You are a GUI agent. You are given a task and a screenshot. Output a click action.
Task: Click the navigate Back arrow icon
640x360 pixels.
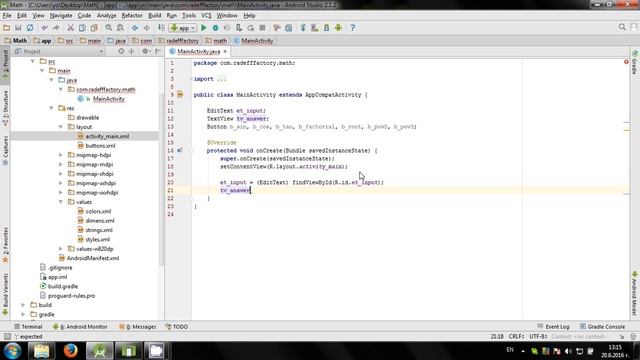tap(135, 28)
